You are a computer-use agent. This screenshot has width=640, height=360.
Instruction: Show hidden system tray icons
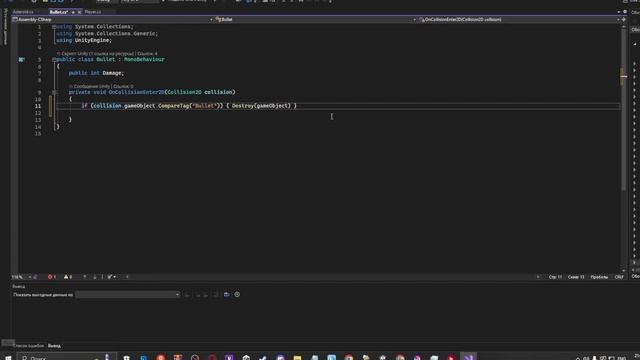tap(578, 358)
